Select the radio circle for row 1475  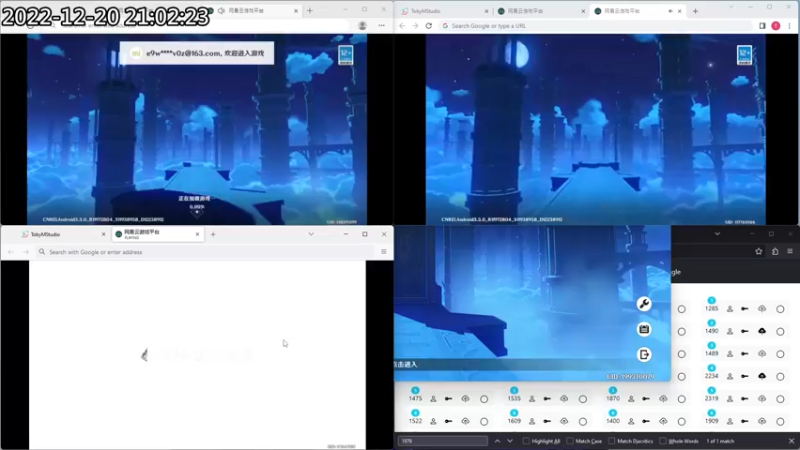484,398
